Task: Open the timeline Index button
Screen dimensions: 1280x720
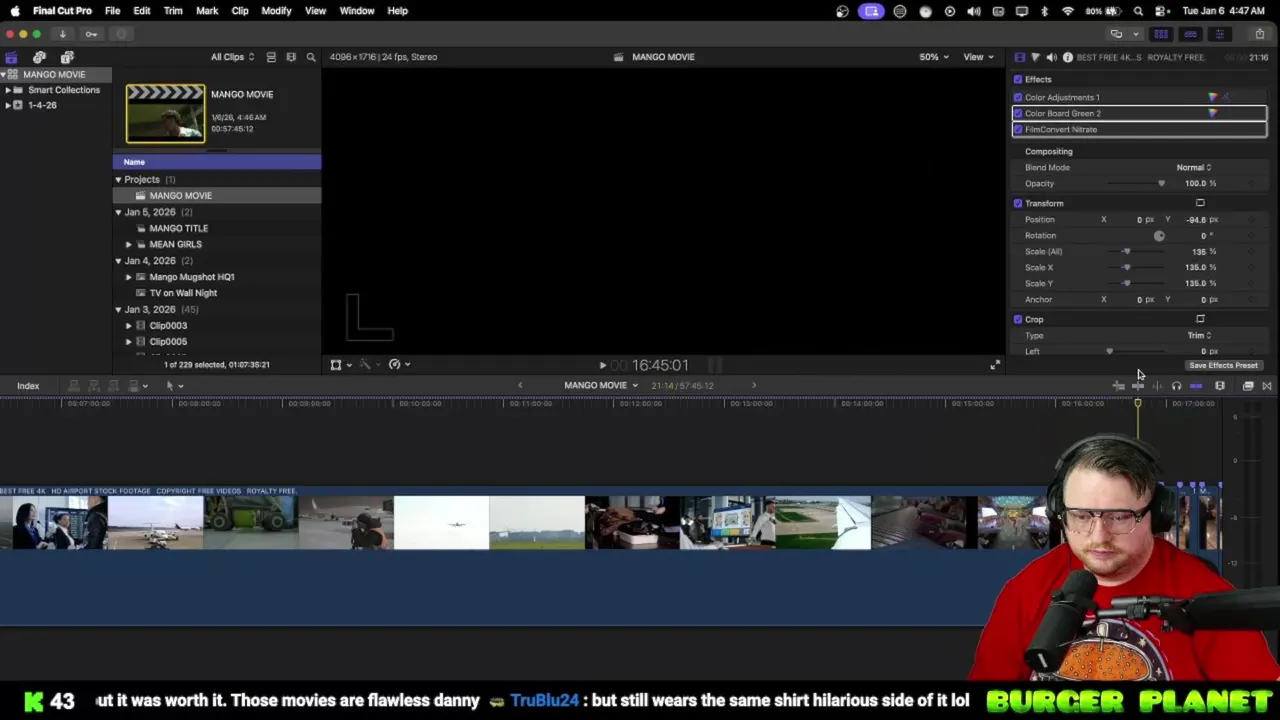Action: (28, 386)
